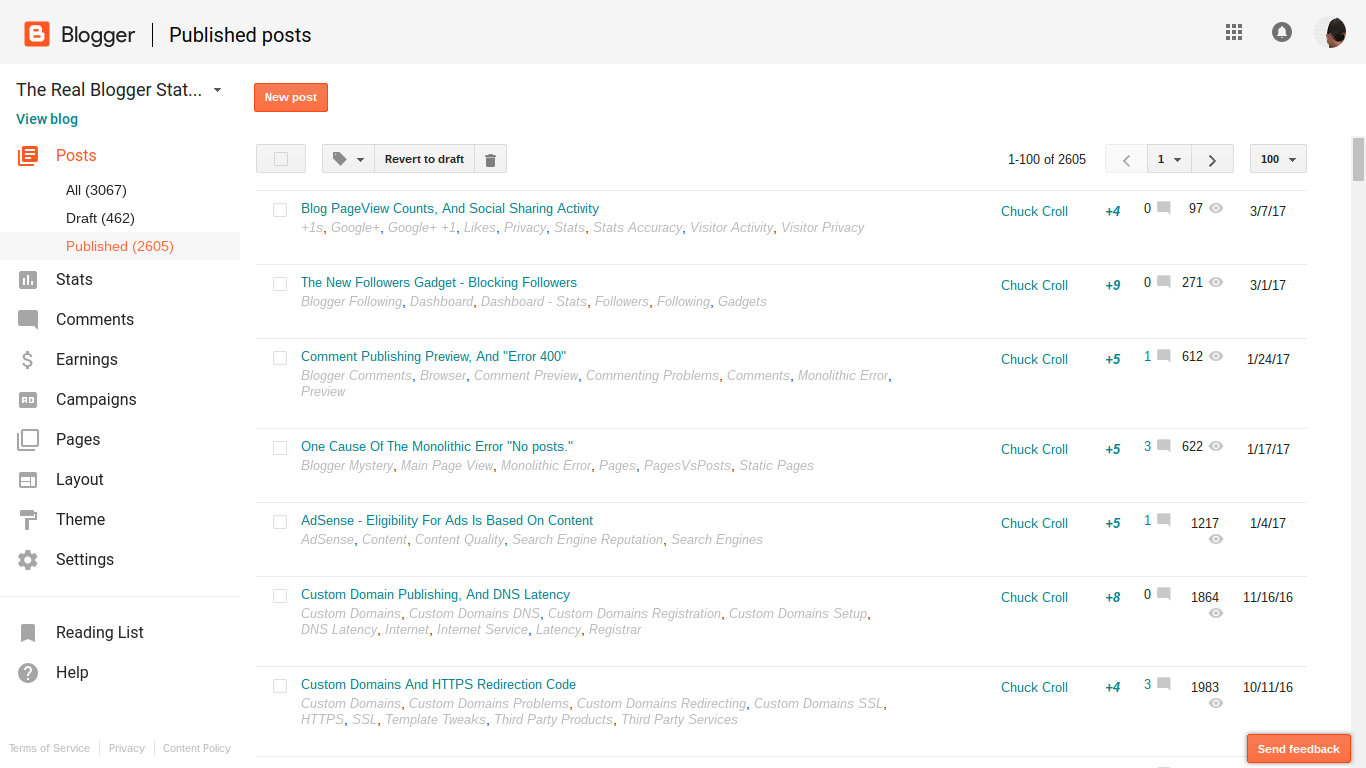
Task: Open the notifications bell
Action: pyautogui.click(x=1282, y=32)
